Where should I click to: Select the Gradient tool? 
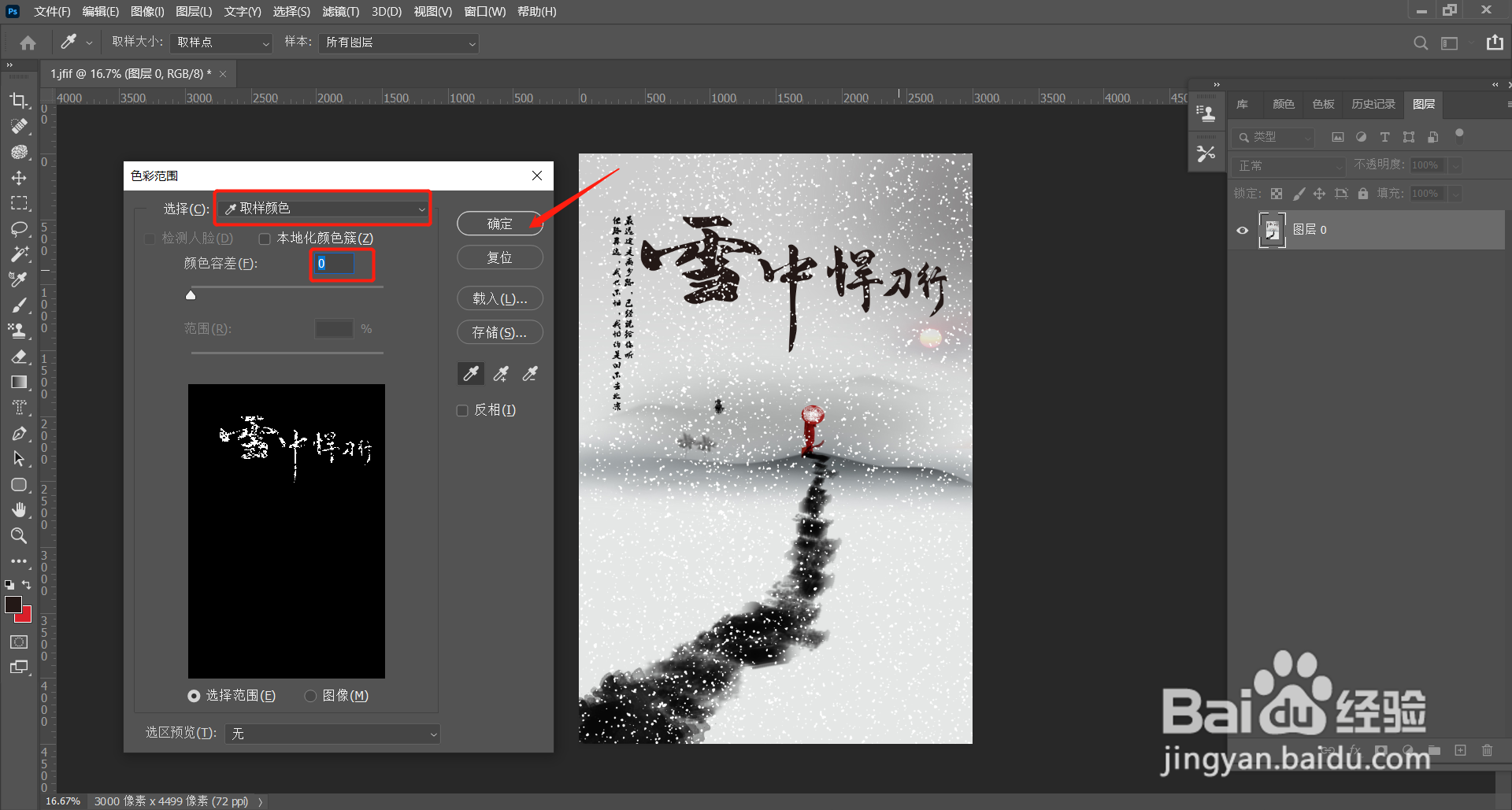coord(19,382)
